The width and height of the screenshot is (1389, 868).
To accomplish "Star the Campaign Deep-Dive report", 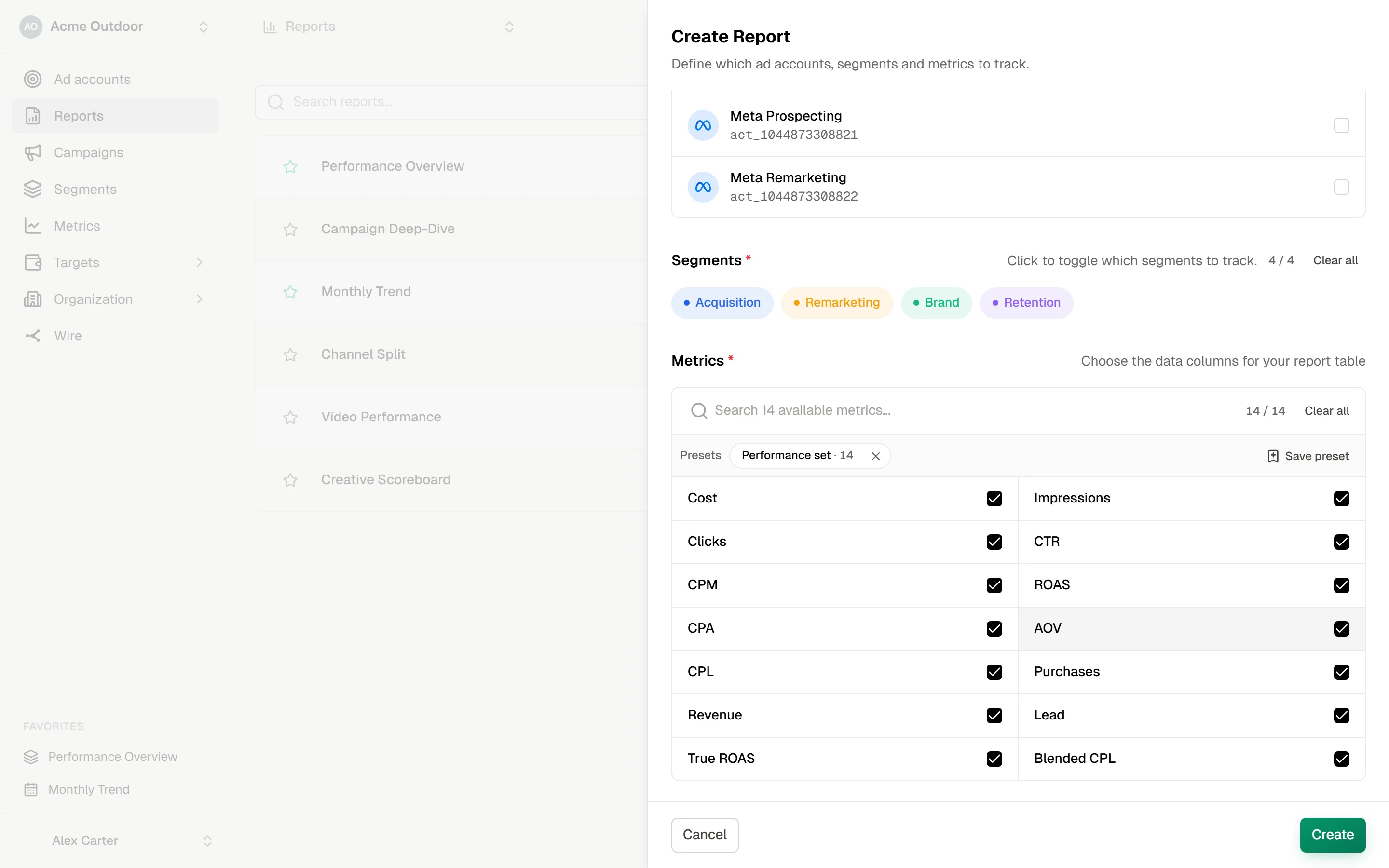I will click(x=290, y=229).
